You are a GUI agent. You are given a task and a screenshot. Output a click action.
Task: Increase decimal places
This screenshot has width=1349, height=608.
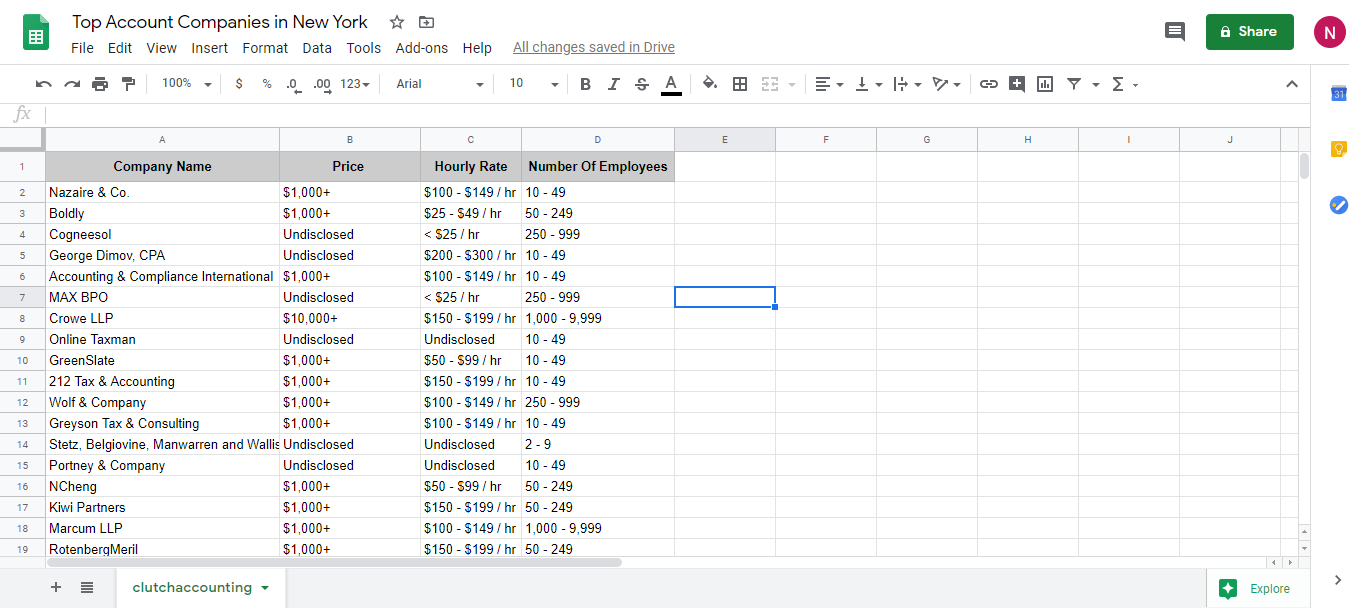coord(322,84)
